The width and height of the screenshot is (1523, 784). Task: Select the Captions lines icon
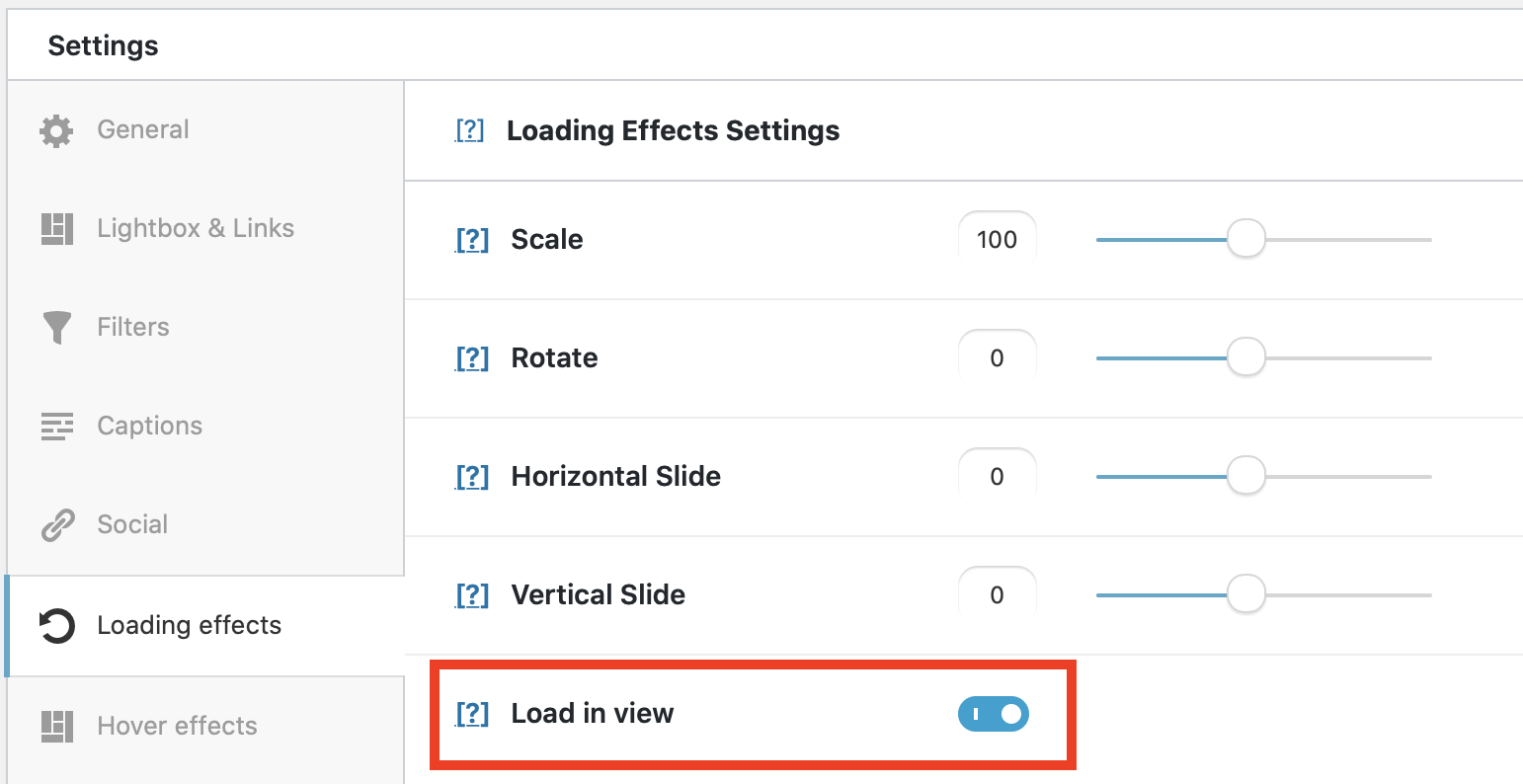[56, 426]
